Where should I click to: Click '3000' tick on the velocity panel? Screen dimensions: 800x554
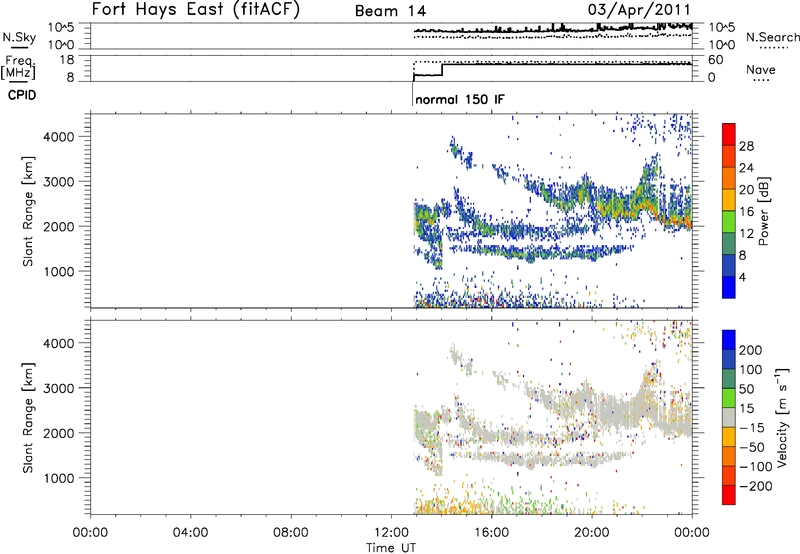click(59, 388)
